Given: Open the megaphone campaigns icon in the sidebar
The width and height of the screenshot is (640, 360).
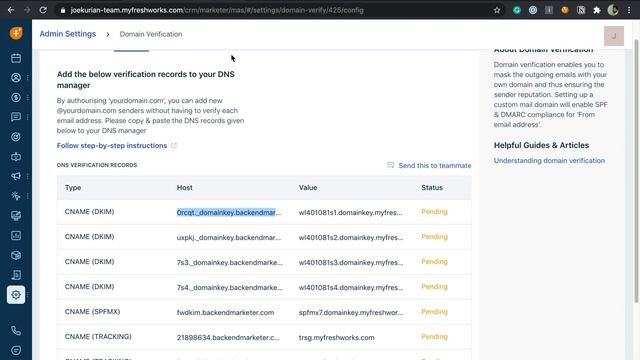Looking at the screenshot, I should pos(16,176).
